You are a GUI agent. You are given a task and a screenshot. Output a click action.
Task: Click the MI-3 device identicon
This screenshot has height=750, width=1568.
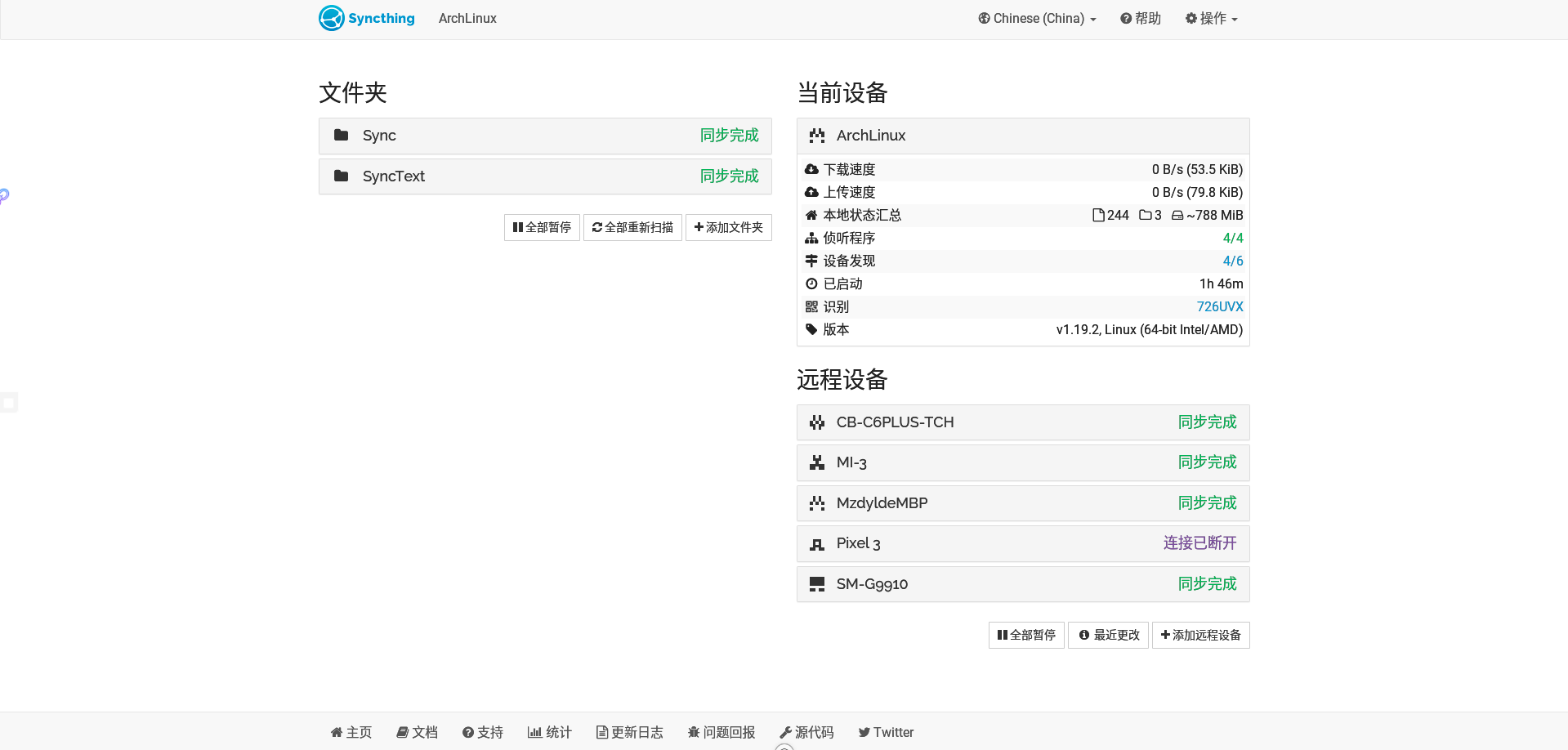(x=817, y=462)
